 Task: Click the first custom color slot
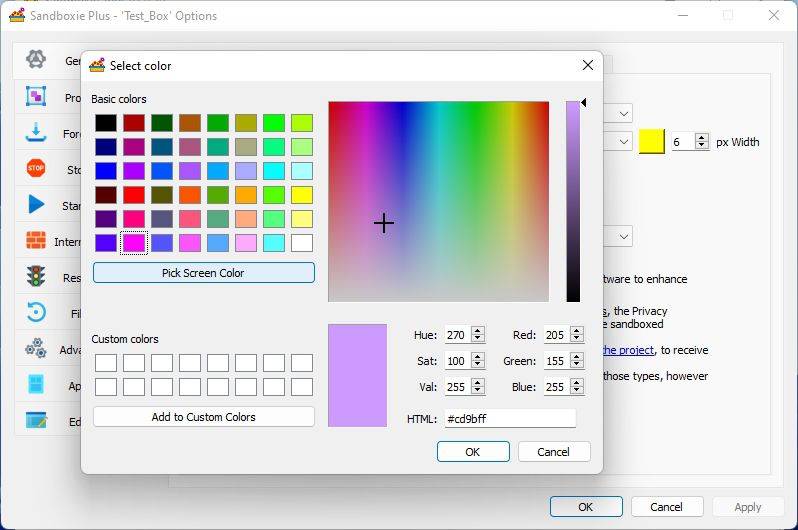click(106, 363)
